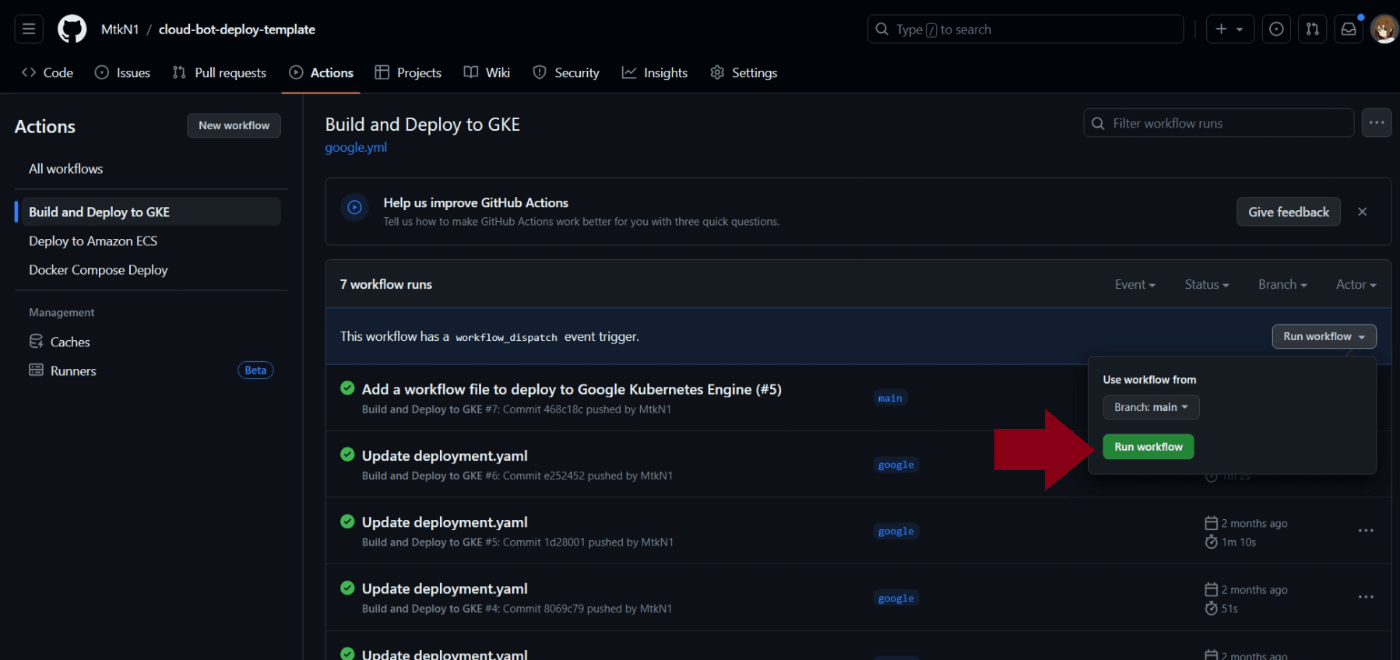Image resolution: width=1400 pixels, height=660 pixels.
Task: Go to GitHub home via Octocat logo
Action: 72,29
